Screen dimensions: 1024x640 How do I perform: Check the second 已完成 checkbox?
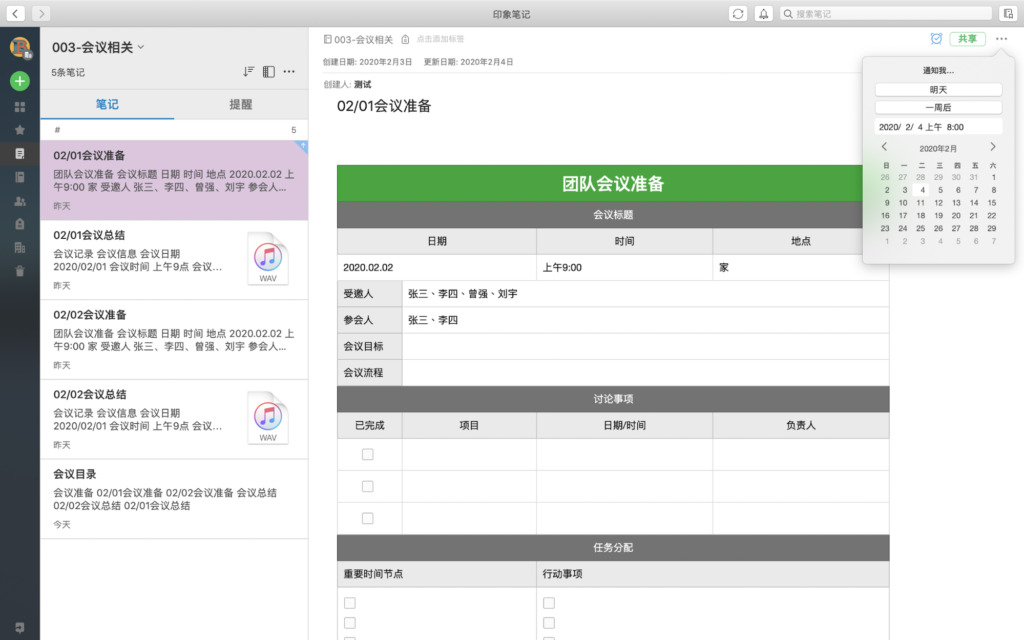pos(368,486)
